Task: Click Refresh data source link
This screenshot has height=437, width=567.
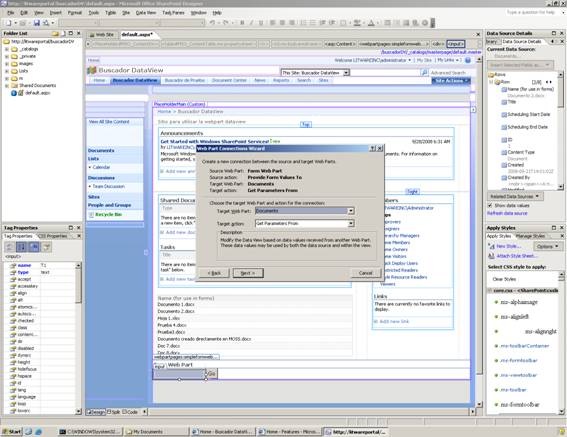Action: tap(507, 213)
